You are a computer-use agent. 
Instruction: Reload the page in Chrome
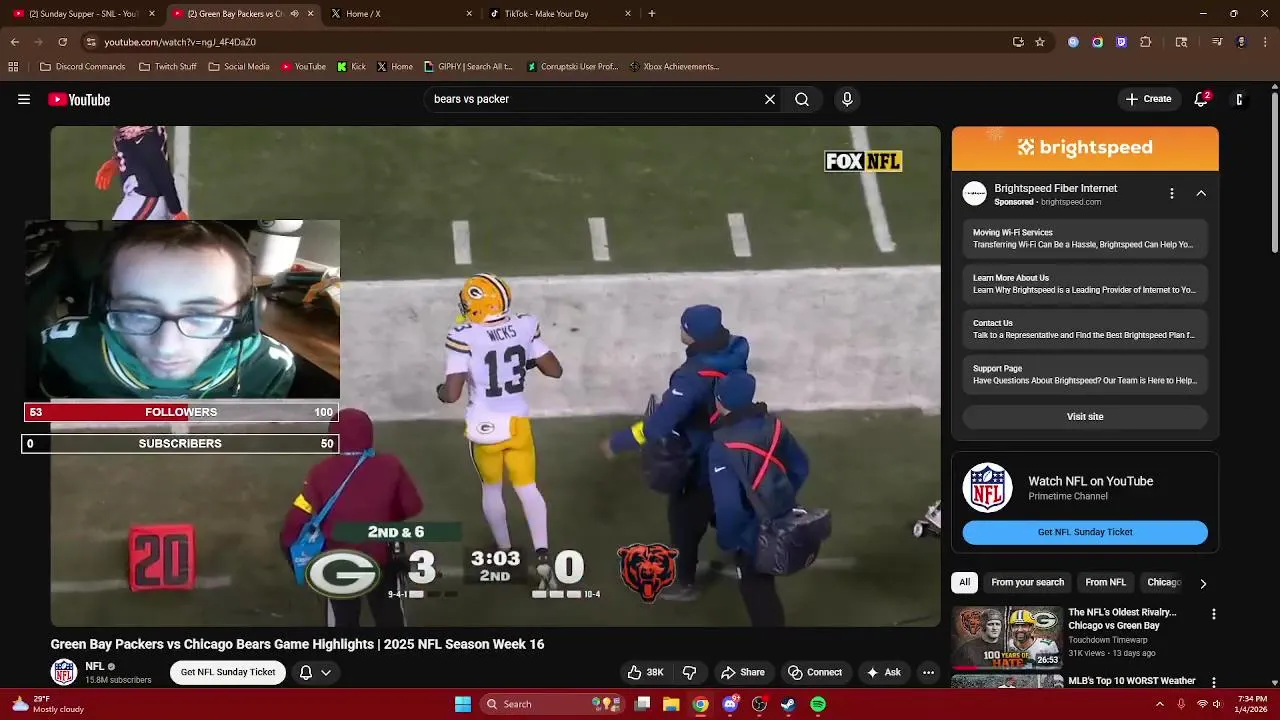62,42
